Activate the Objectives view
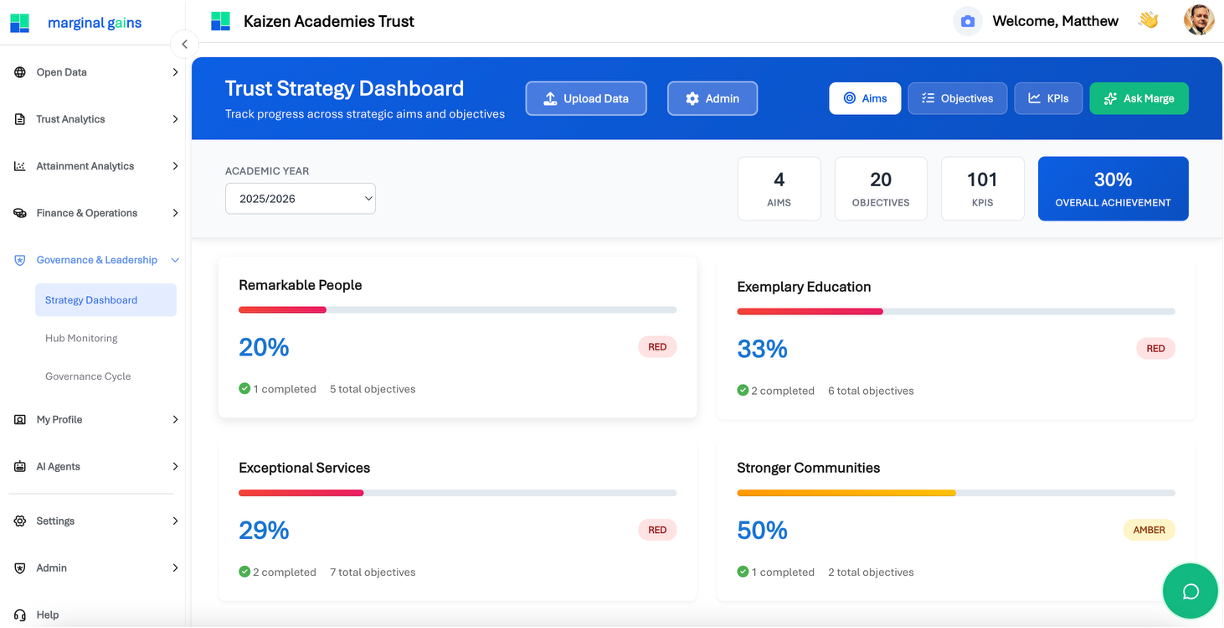Viewport: 1224px width, 628px height. [x=957, y=98]
